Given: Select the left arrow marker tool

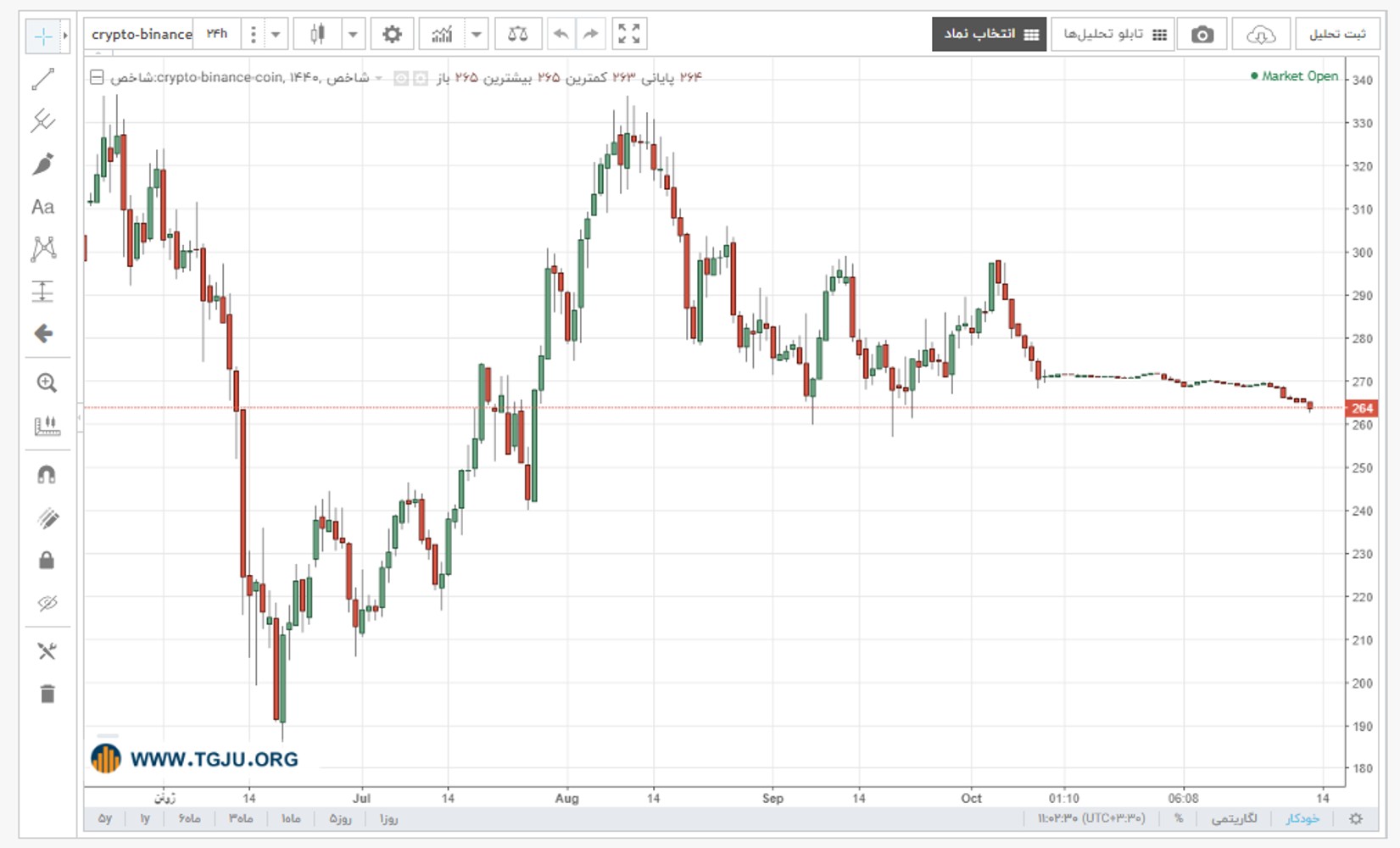Looking at the screenshot, I should click(43, 333).
